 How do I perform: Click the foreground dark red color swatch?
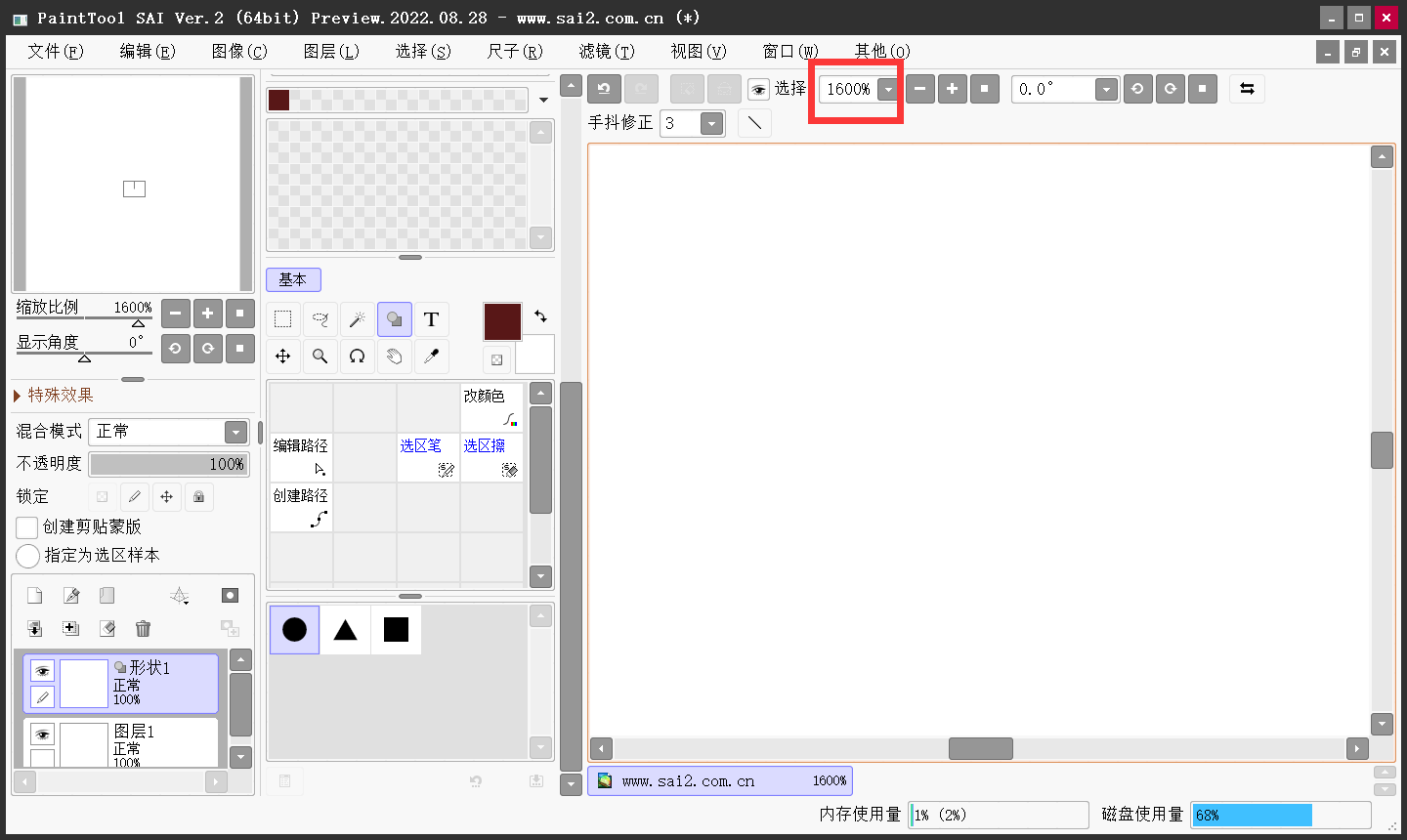[x=502, y=321]
